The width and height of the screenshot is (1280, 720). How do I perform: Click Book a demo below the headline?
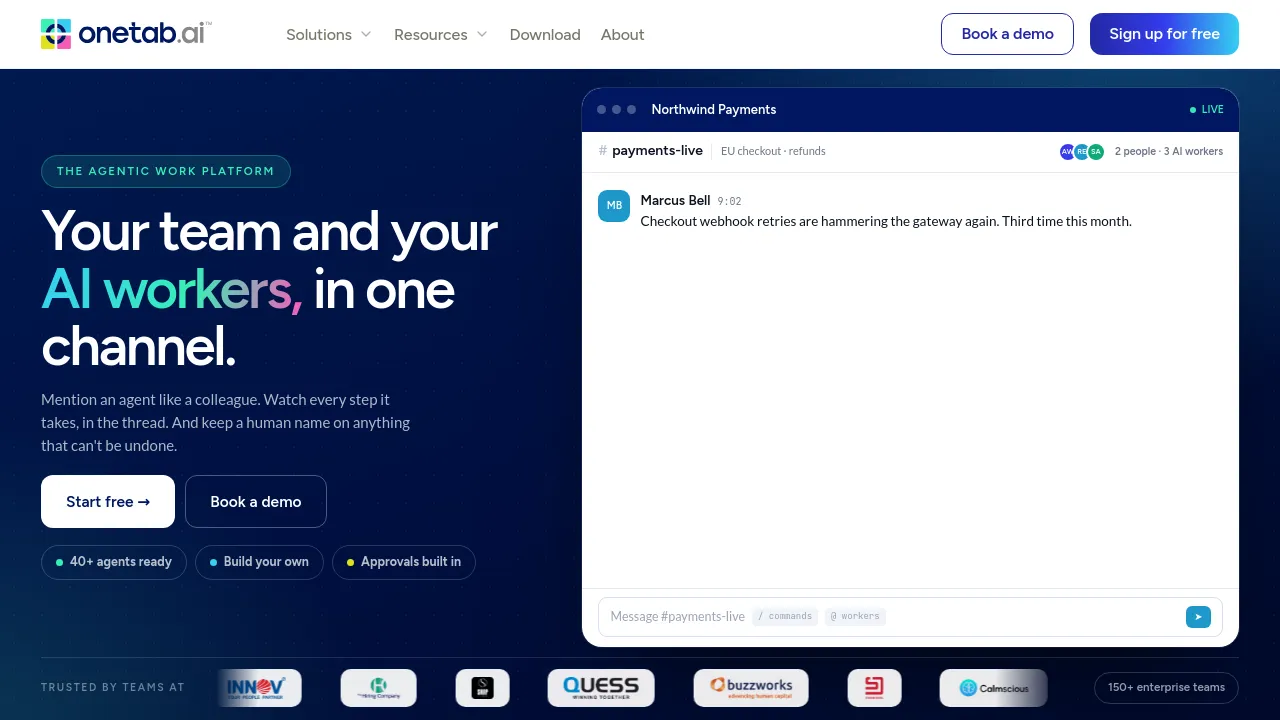coord(256,502)
